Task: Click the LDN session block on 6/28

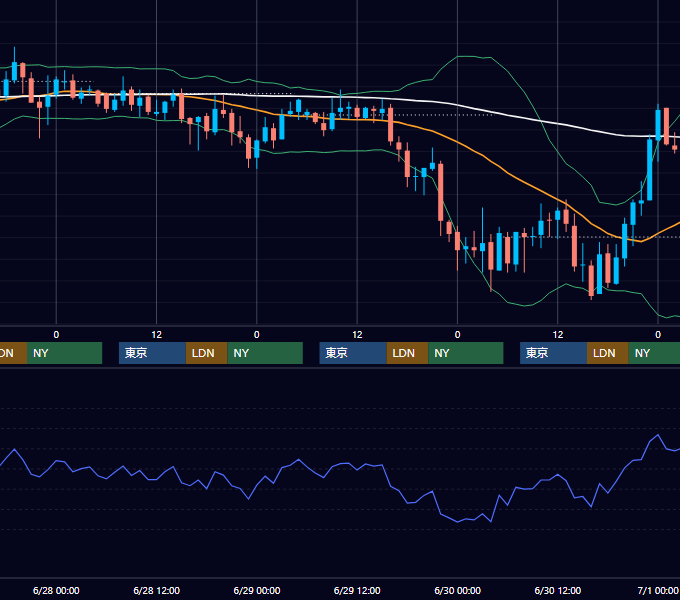Action: [x=206, y=353]
